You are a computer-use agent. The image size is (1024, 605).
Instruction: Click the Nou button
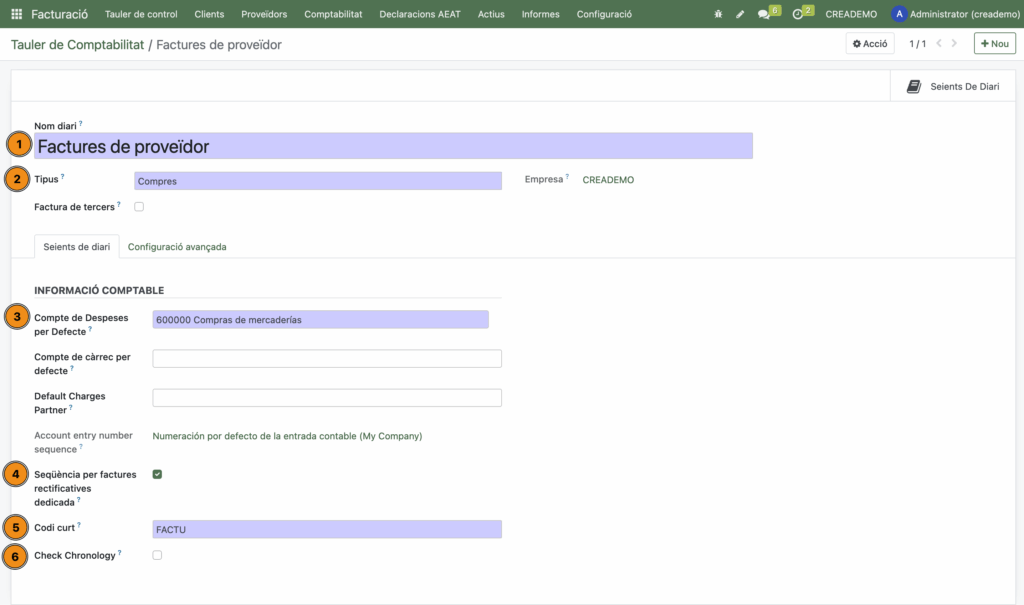pyautogui.click(x=994, y=44)
